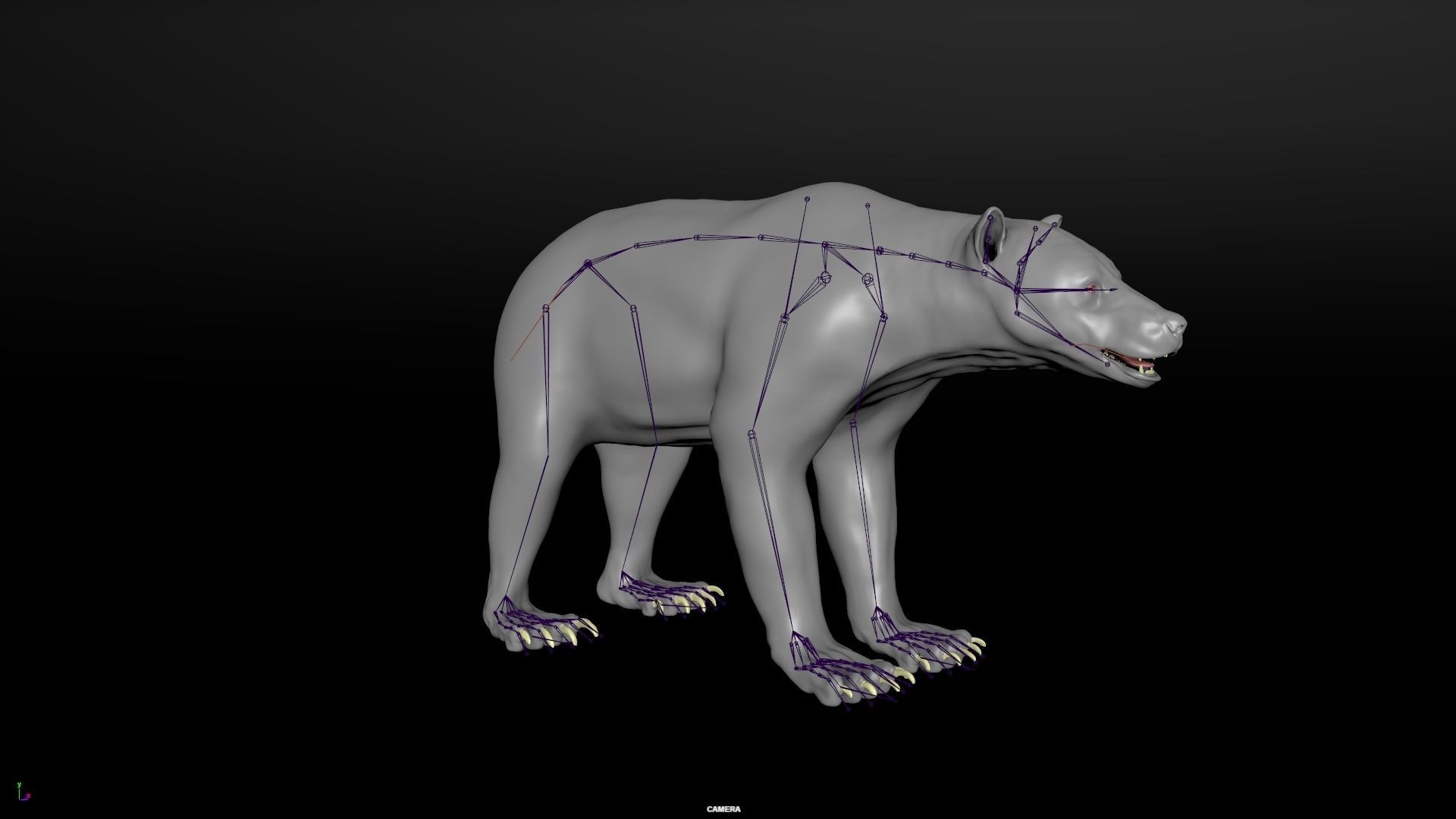Select the head hub joint behind the eye
This screenshot has height=819, width=1456.
point(1018,292)
